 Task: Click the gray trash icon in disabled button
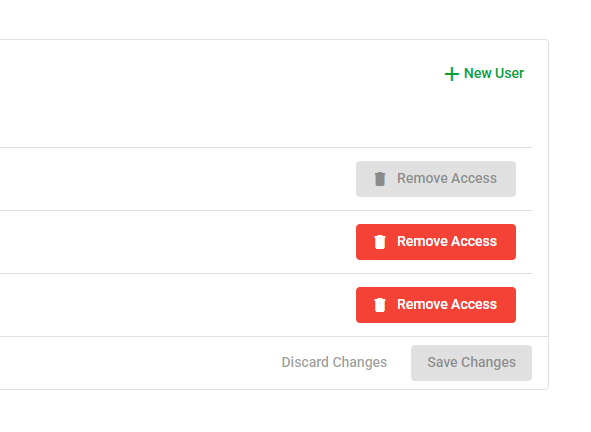(380, 179)
